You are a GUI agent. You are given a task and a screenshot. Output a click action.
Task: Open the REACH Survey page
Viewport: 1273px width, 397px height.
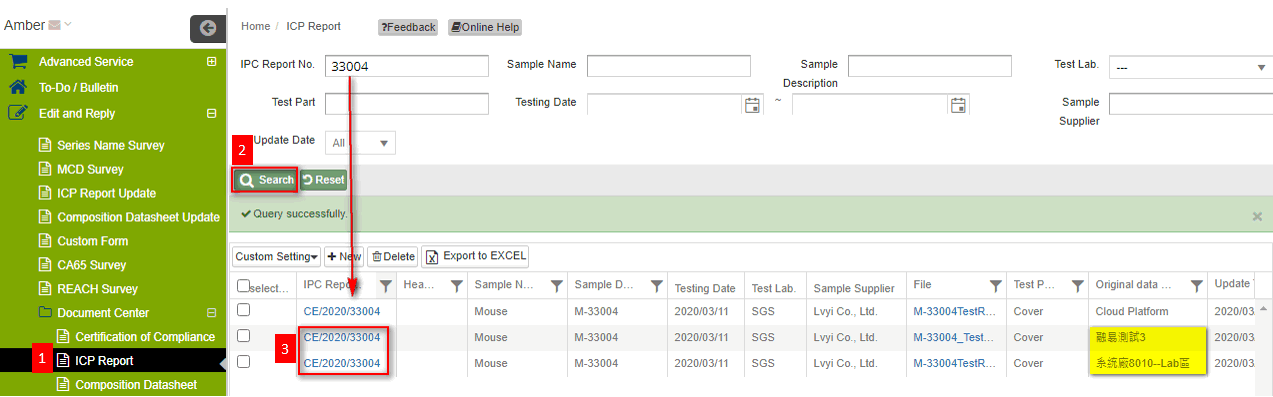(97, 289)
